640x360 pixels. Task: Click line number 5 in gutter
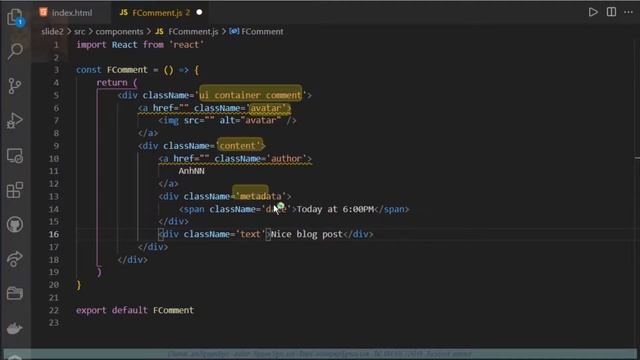(x=56, y=96)
